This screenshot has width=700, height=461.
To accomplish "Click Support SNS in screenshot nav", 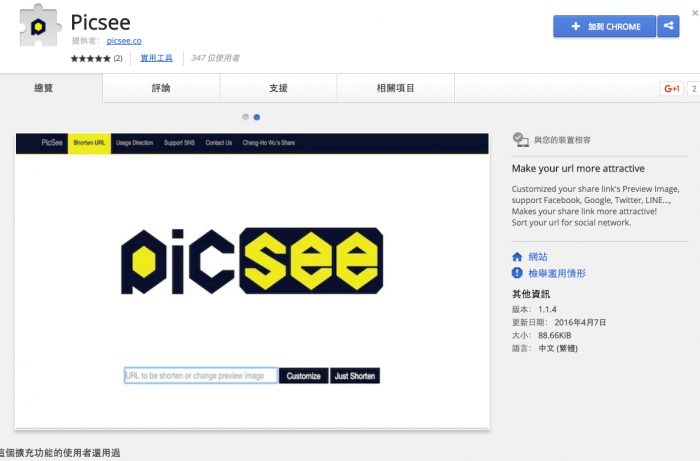I will pos(179,143).
